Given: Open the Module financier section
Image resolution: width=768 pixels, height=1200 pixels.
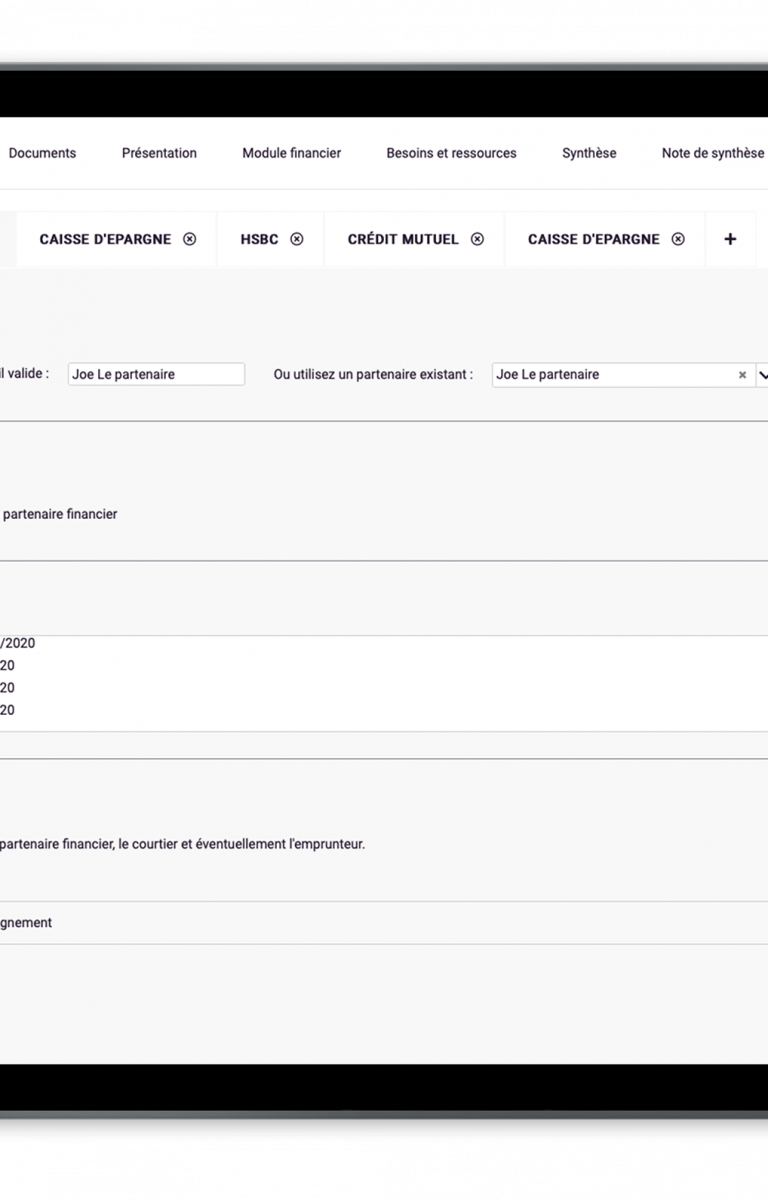Looking at the screenshot, I should (x=291, y=153).
